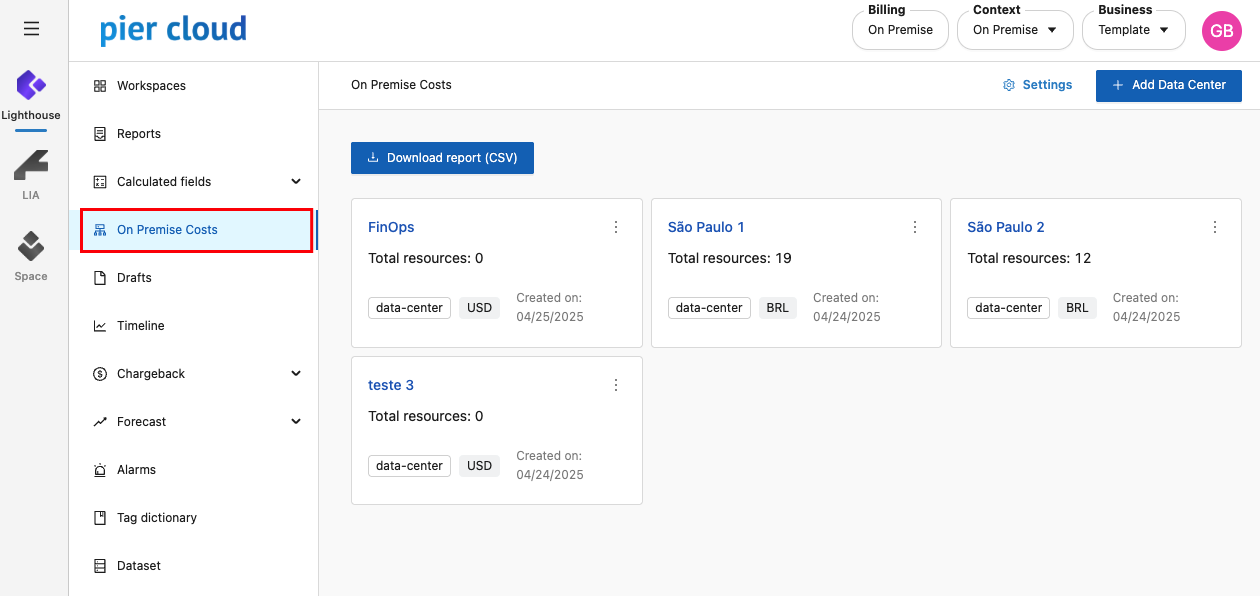The image size is (1260, 596).
Task: Expand the Calculated fields submenu
Action: (296, 182)
